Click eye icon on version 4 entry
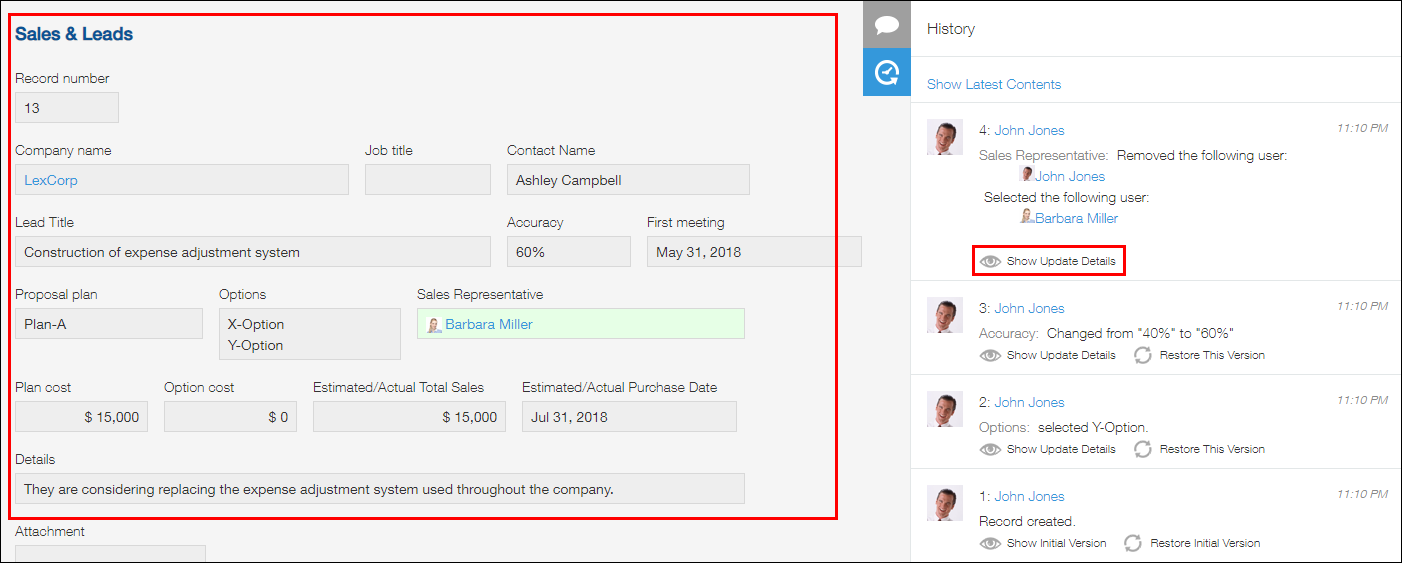This screenshot has height=563, width=1402. (x=991, y=261)
